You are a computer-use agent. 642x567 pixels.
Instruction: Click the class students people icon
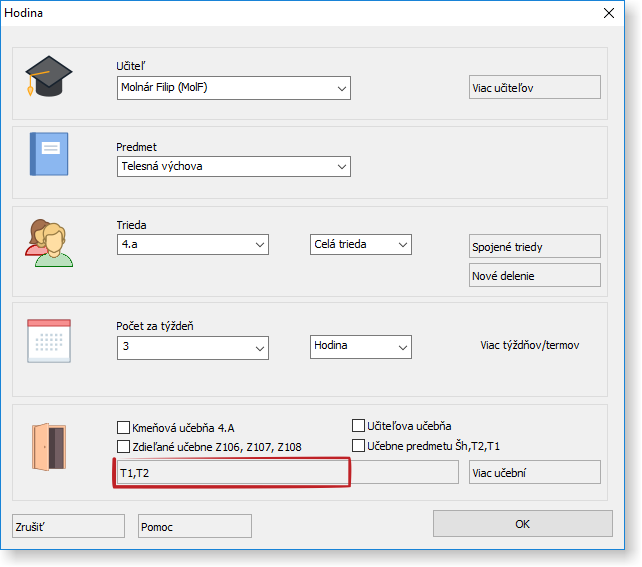point(48,243)
